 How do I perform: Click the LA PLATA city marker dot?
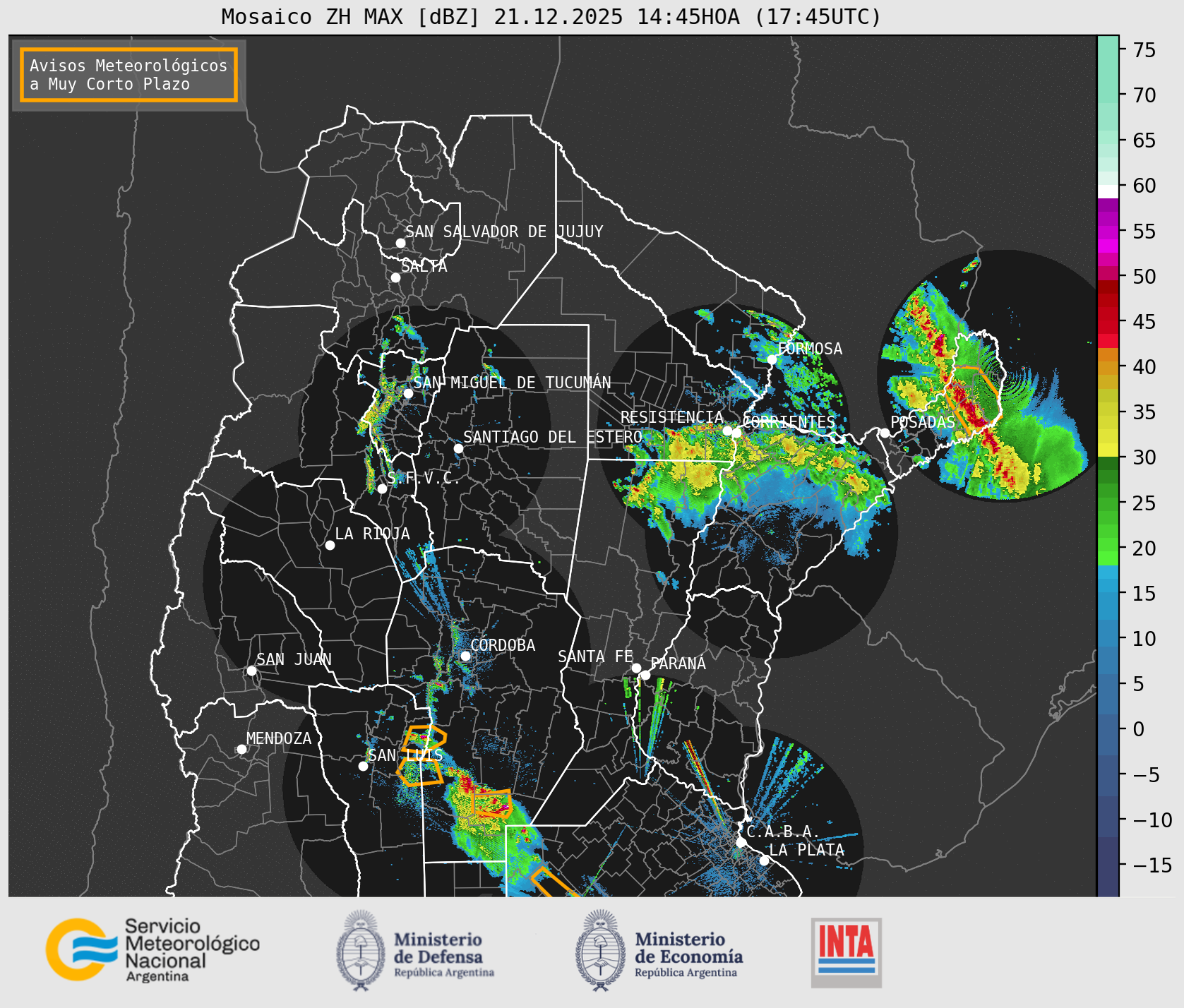(764, 860)
